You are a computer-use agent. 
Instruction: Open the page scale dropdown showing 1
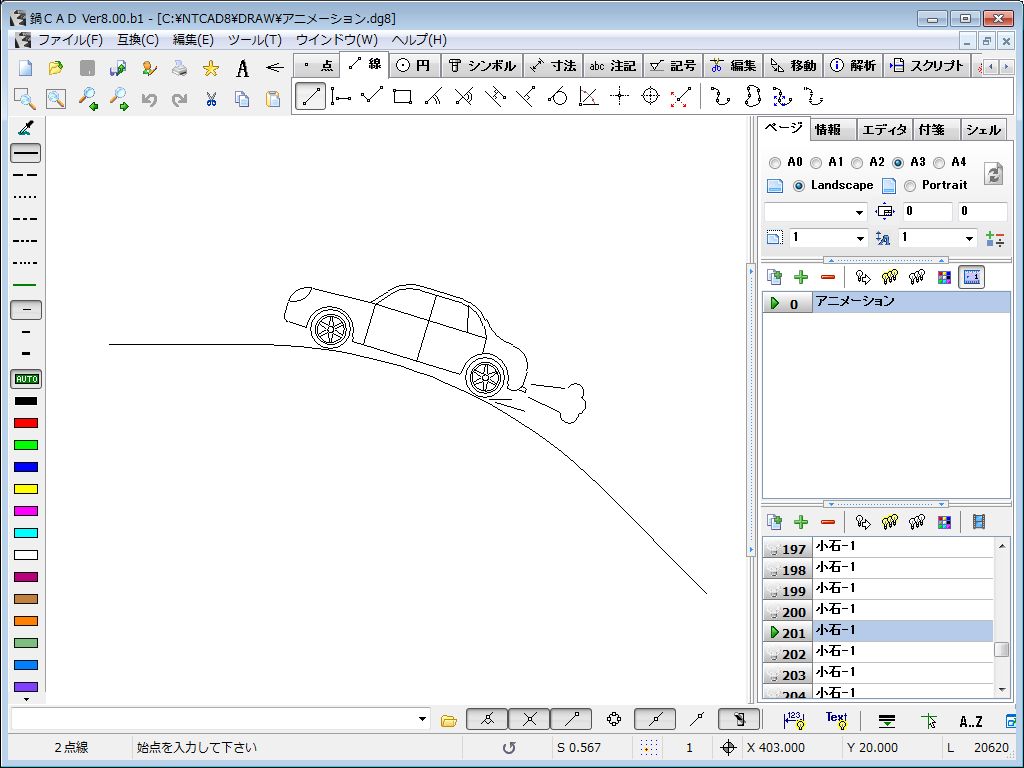pyautogui.click(x=859, y=238)
